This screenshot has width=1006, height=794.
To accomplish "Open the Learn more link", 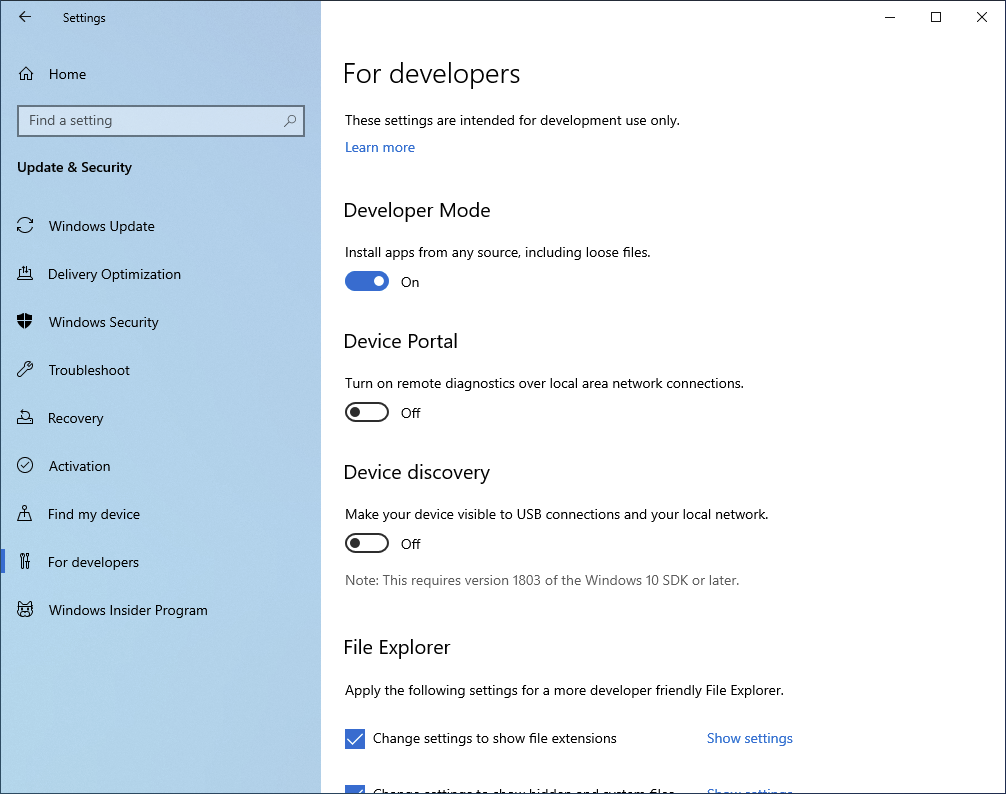I will tap(380, 147).
